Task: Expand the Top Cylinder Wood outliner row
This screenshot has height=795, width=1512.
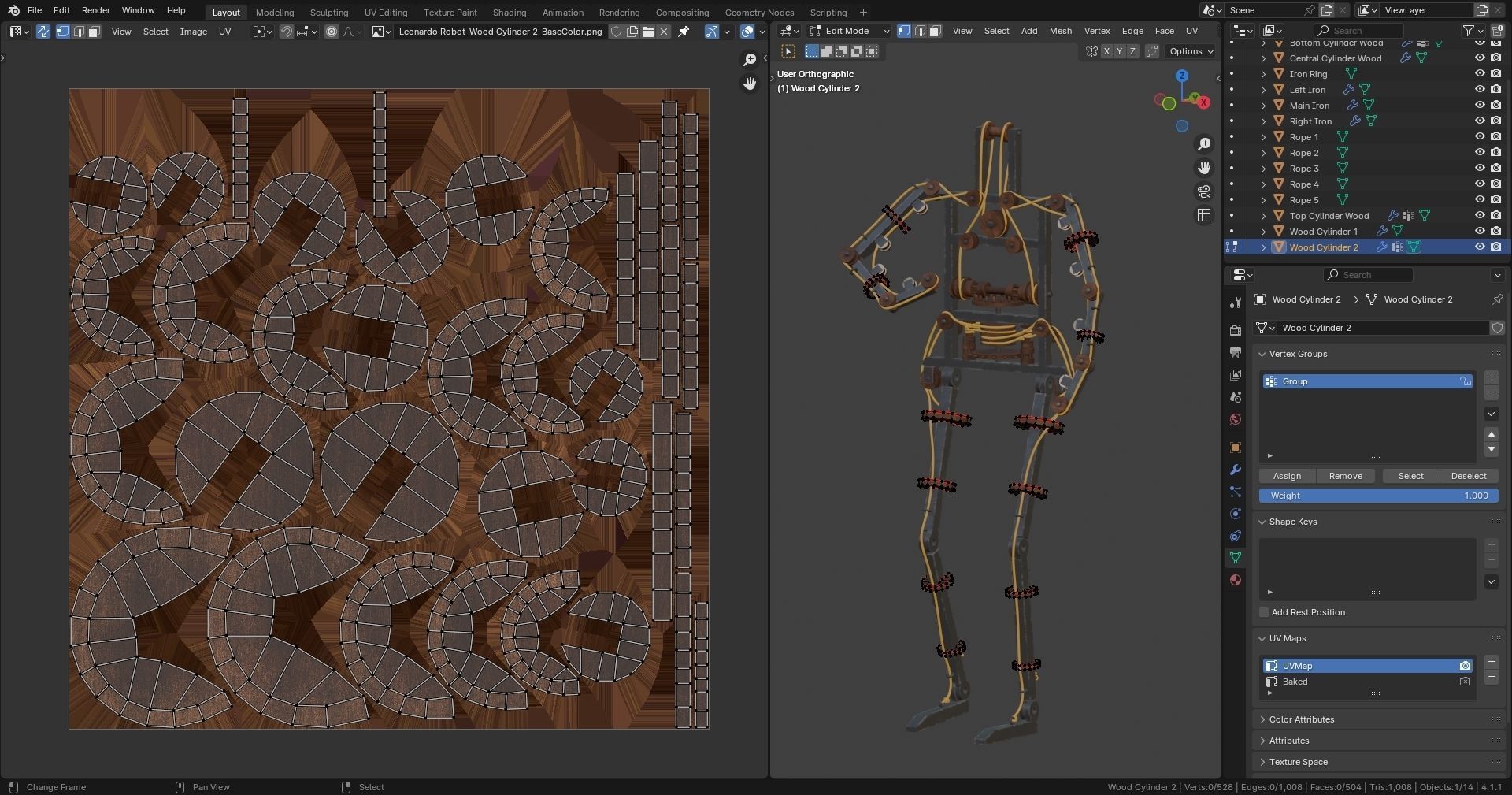Action: (x=1263, y=215)
